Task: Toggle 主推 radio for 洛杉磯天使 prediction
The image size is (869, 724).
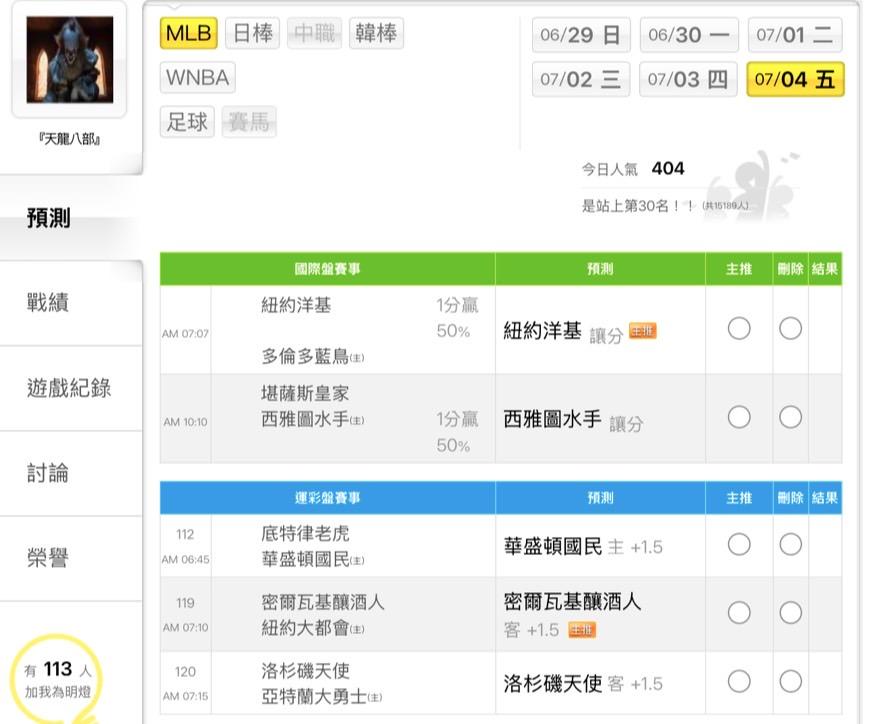Action: coord(739,681)
